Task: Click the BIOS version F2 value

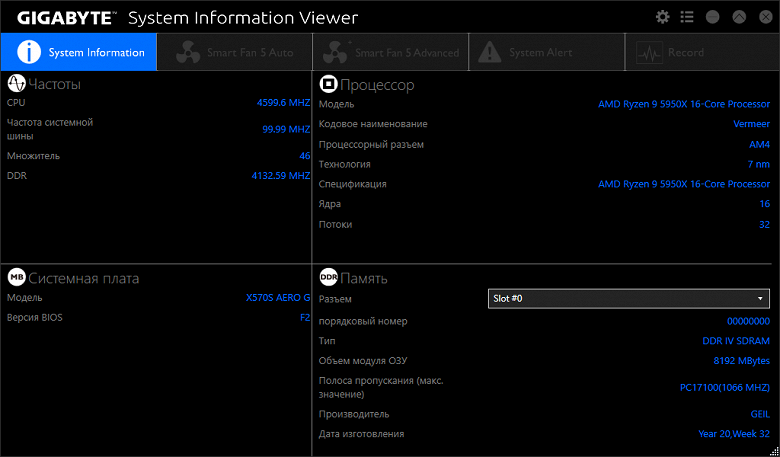Action: (305, 318)
